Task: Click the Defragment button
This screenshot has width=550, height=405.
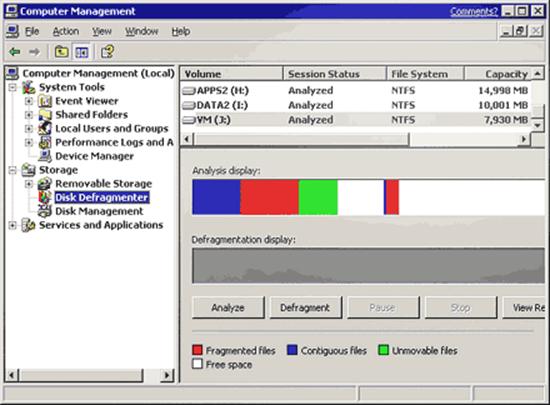Action: pyautogui.click(x=305, y=308)
